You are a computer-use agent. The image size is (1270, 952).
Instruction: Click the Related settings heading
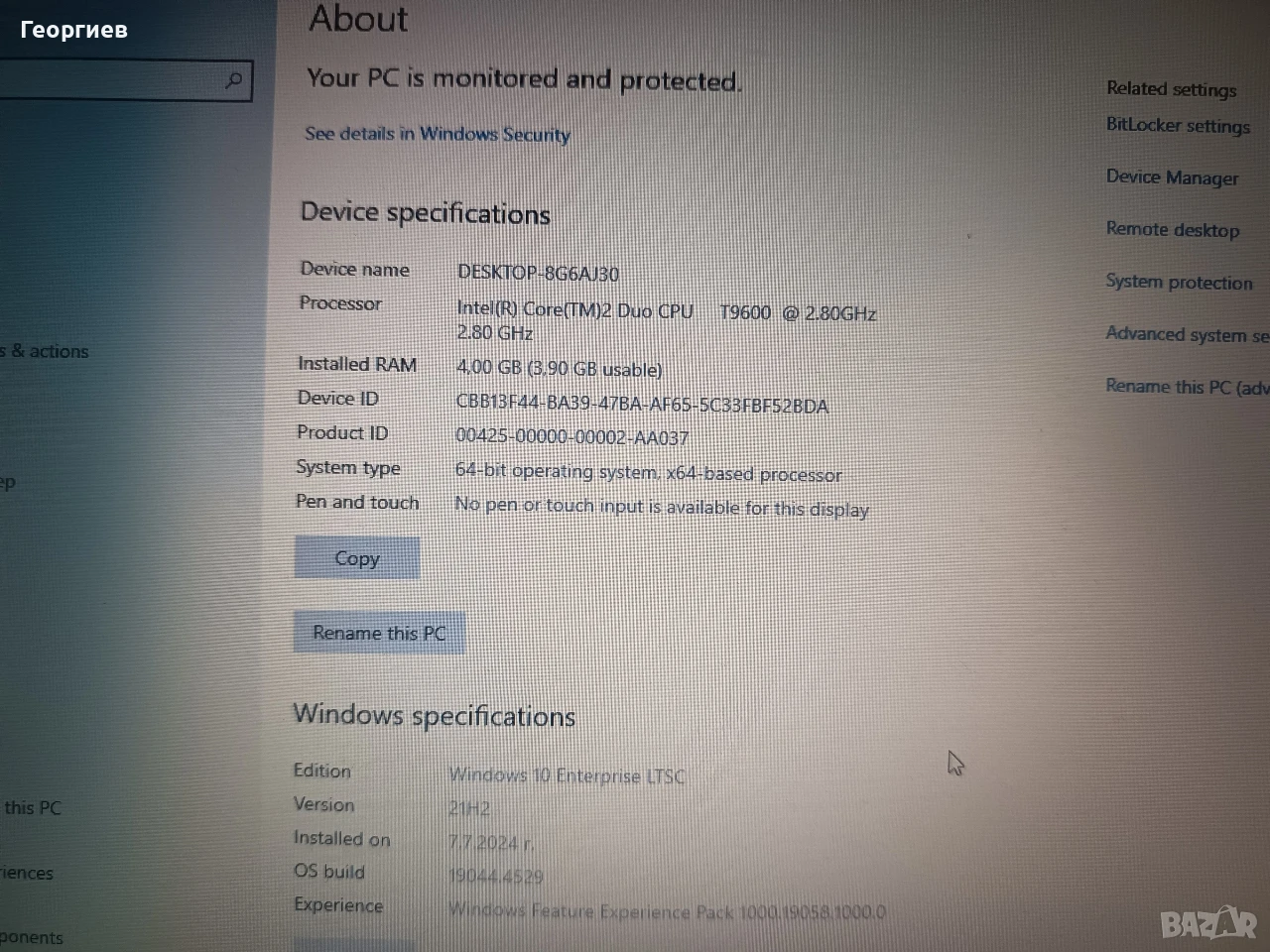pos(1172,89)
